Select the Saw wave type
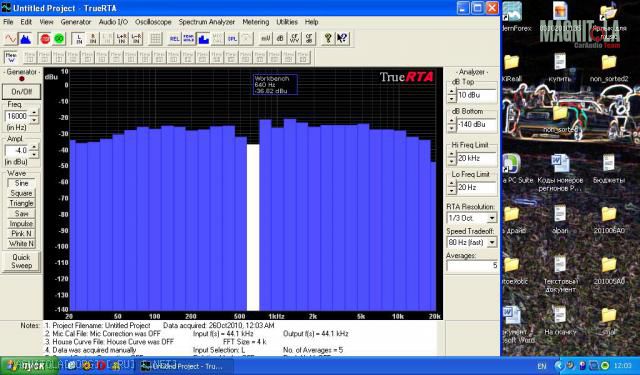Image resolution: width=640 pixels, height=375 pixels. tap(22, 213)
